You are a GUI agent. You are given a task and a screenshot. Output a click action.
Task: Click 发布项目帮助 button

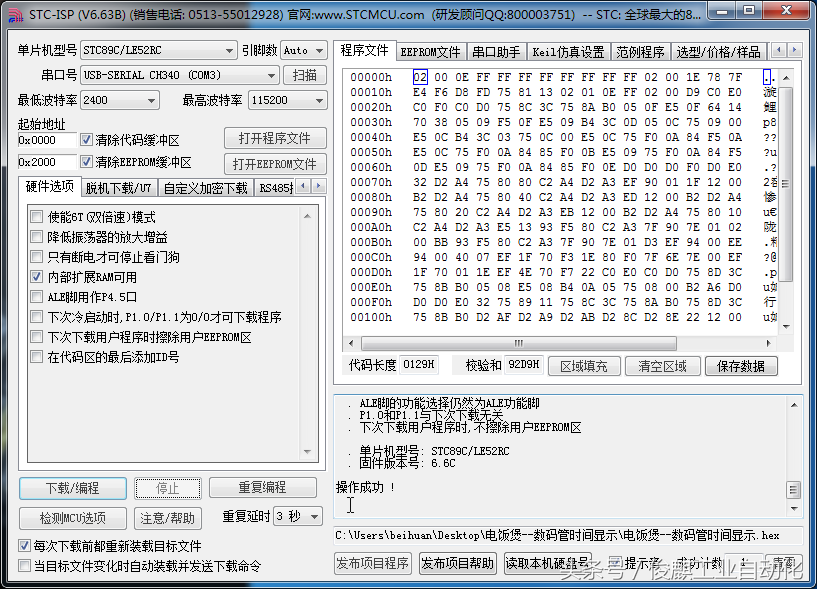457,563
